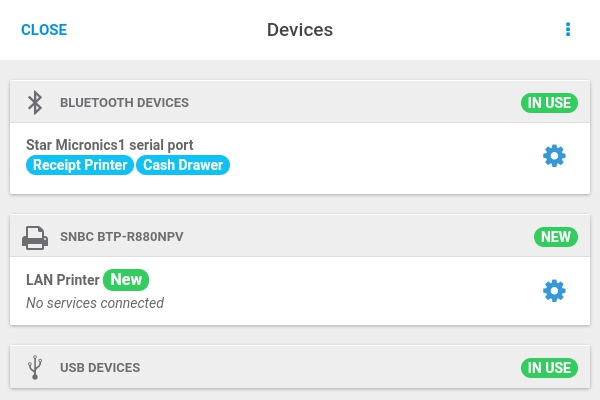Screen dimensions: 600x400
Task: Open settings gear for Star Micronics1 serial port
Action: 554,156
